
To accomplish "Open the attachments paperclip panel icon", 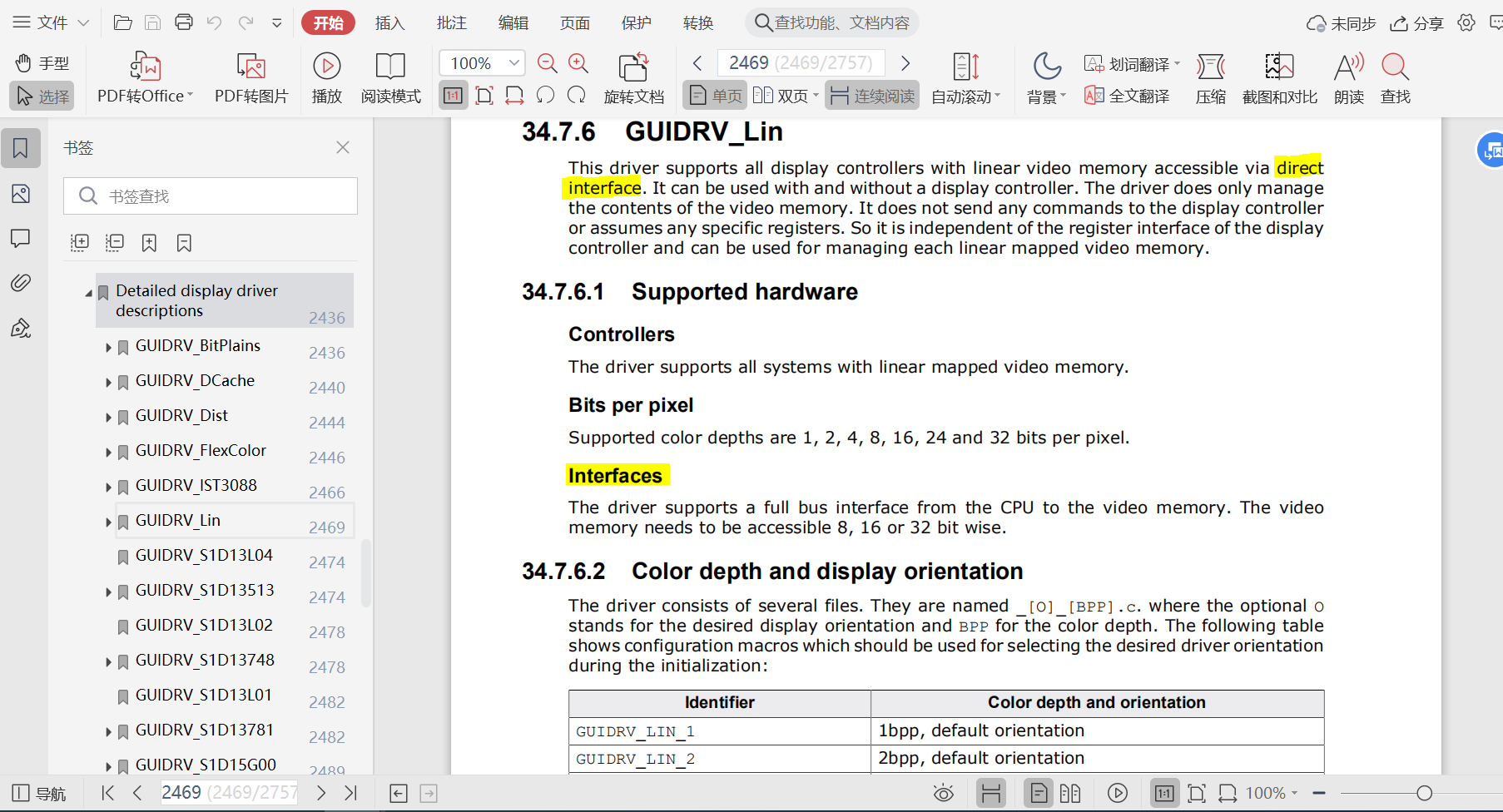I will point(21,283).
